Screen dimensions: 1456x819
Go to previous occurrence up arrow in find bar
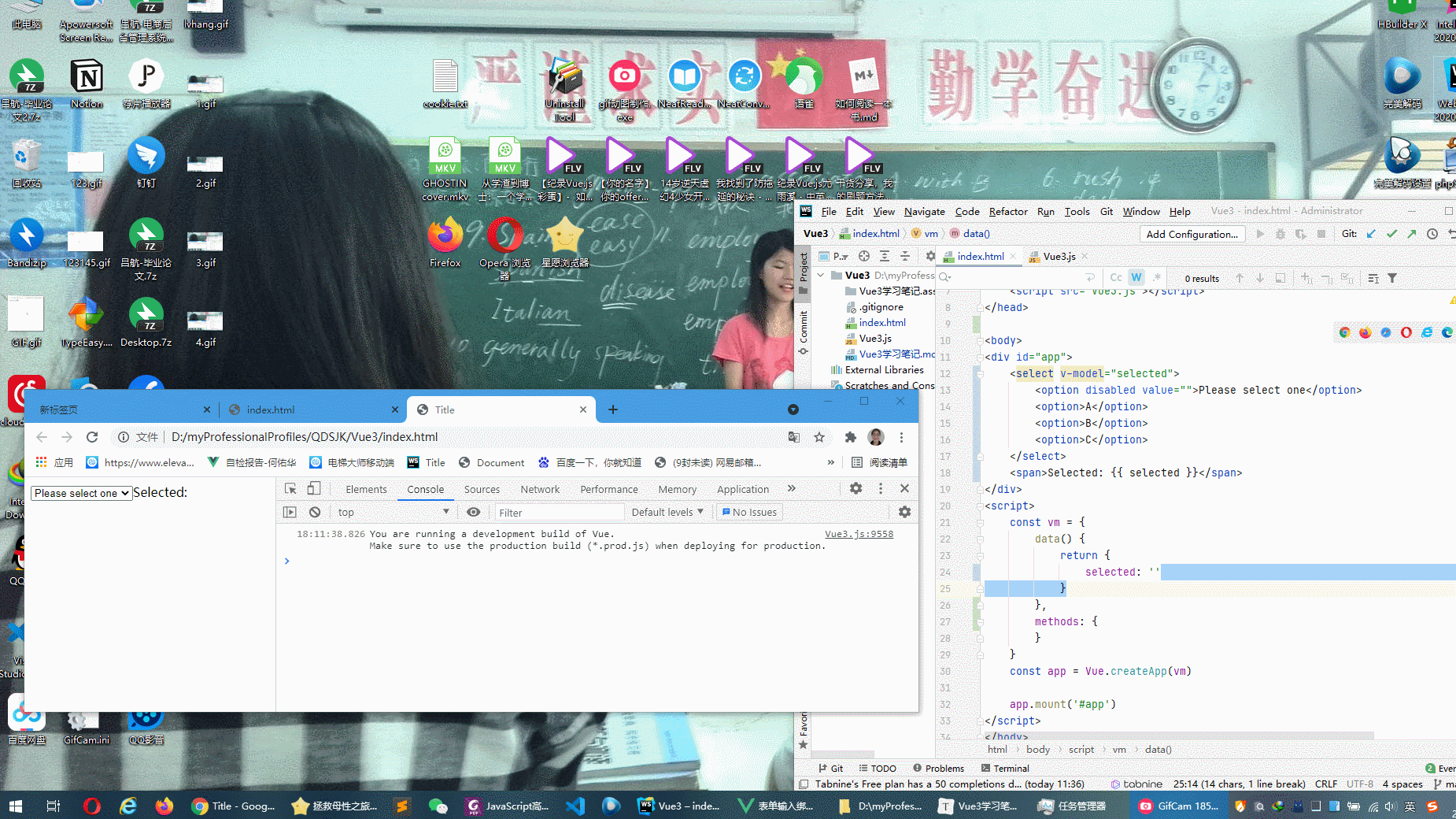(x=1240, y=278)
